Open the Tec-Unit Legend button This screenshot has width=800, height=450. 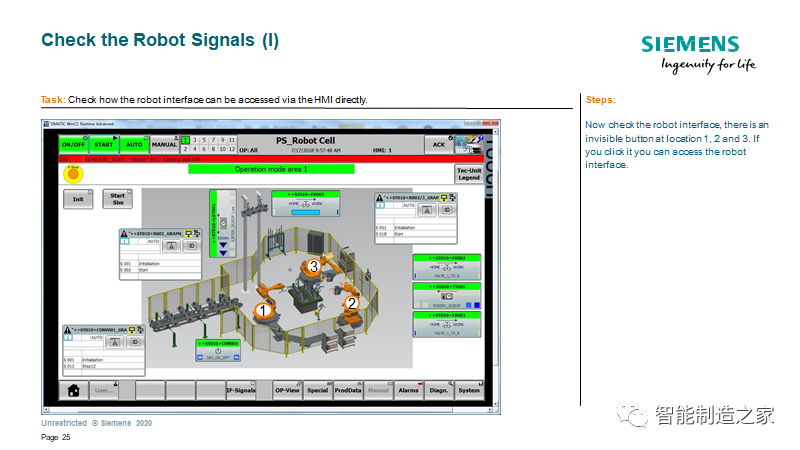[x=469, y=174]
